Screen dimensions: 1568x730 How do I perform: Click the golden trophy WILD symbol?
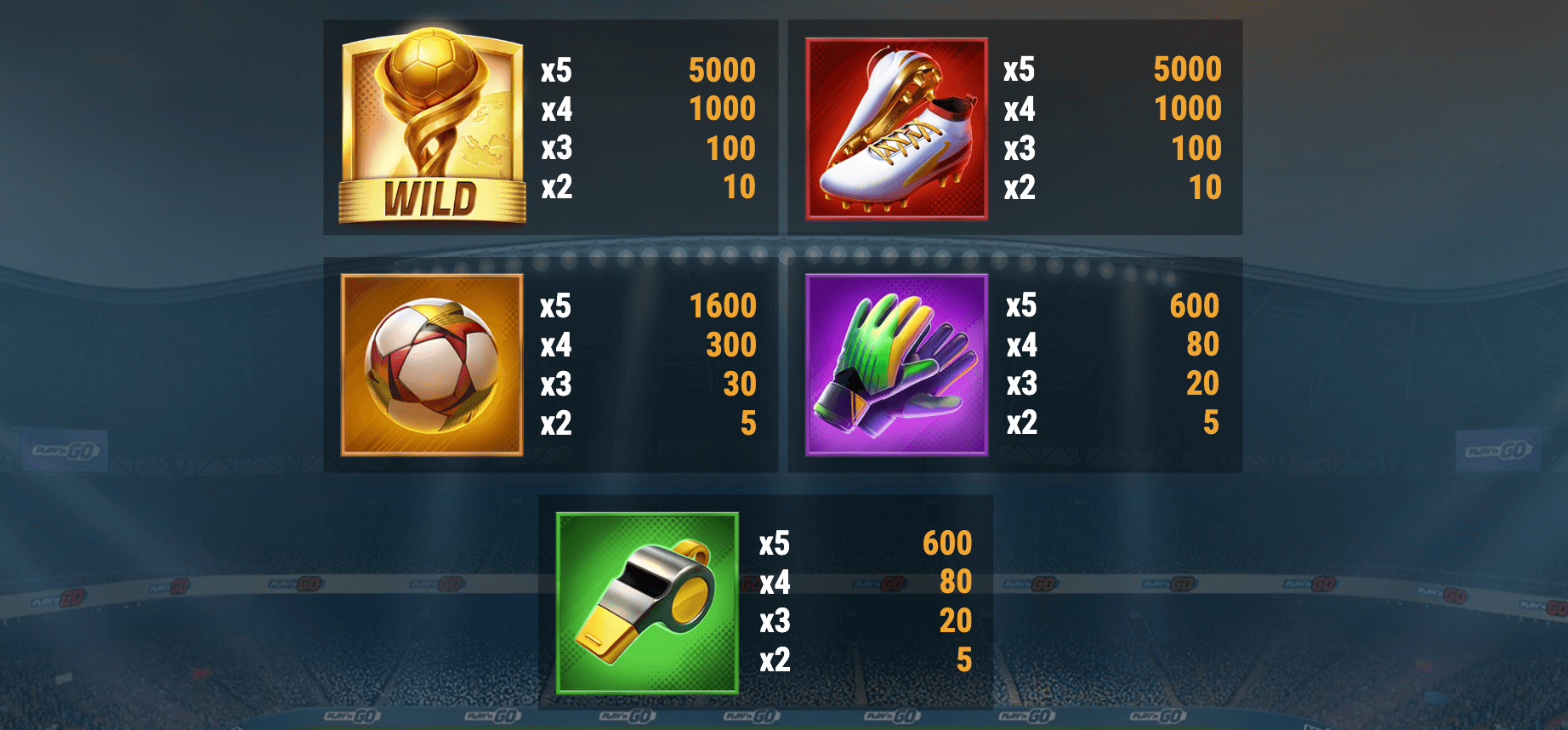[x=432, y=128]
